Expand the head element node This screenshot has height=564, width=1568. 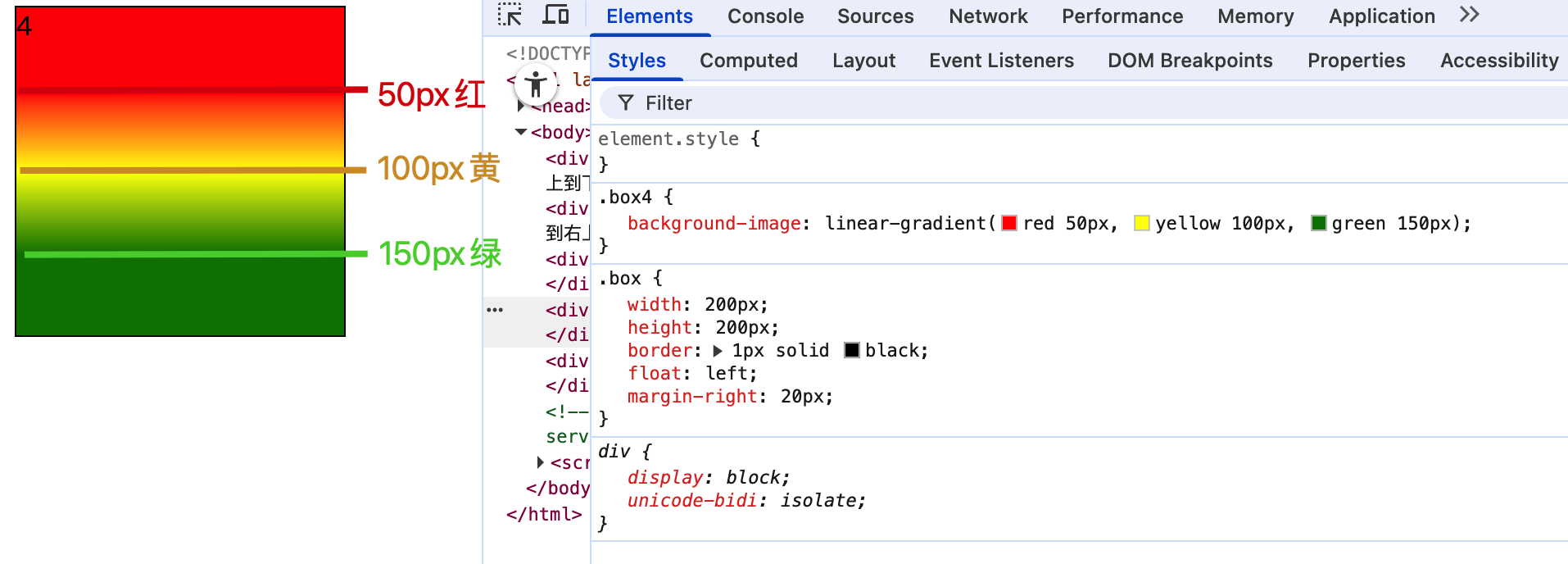coord(521,106)
